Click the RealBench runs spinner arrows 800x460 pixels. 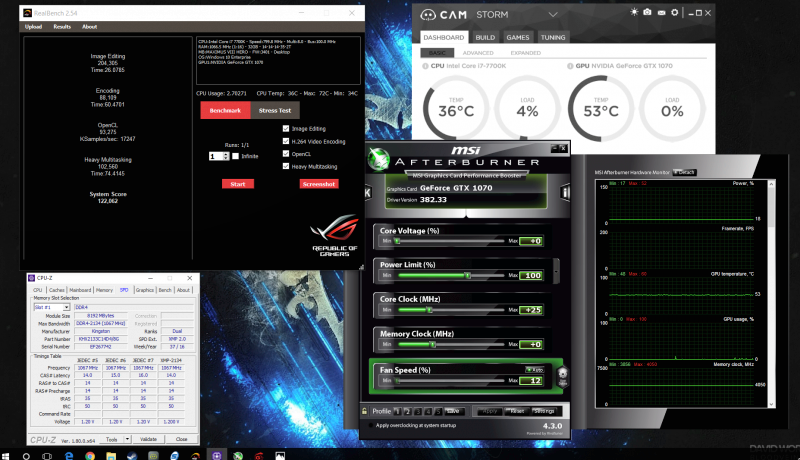pos(226,156)
